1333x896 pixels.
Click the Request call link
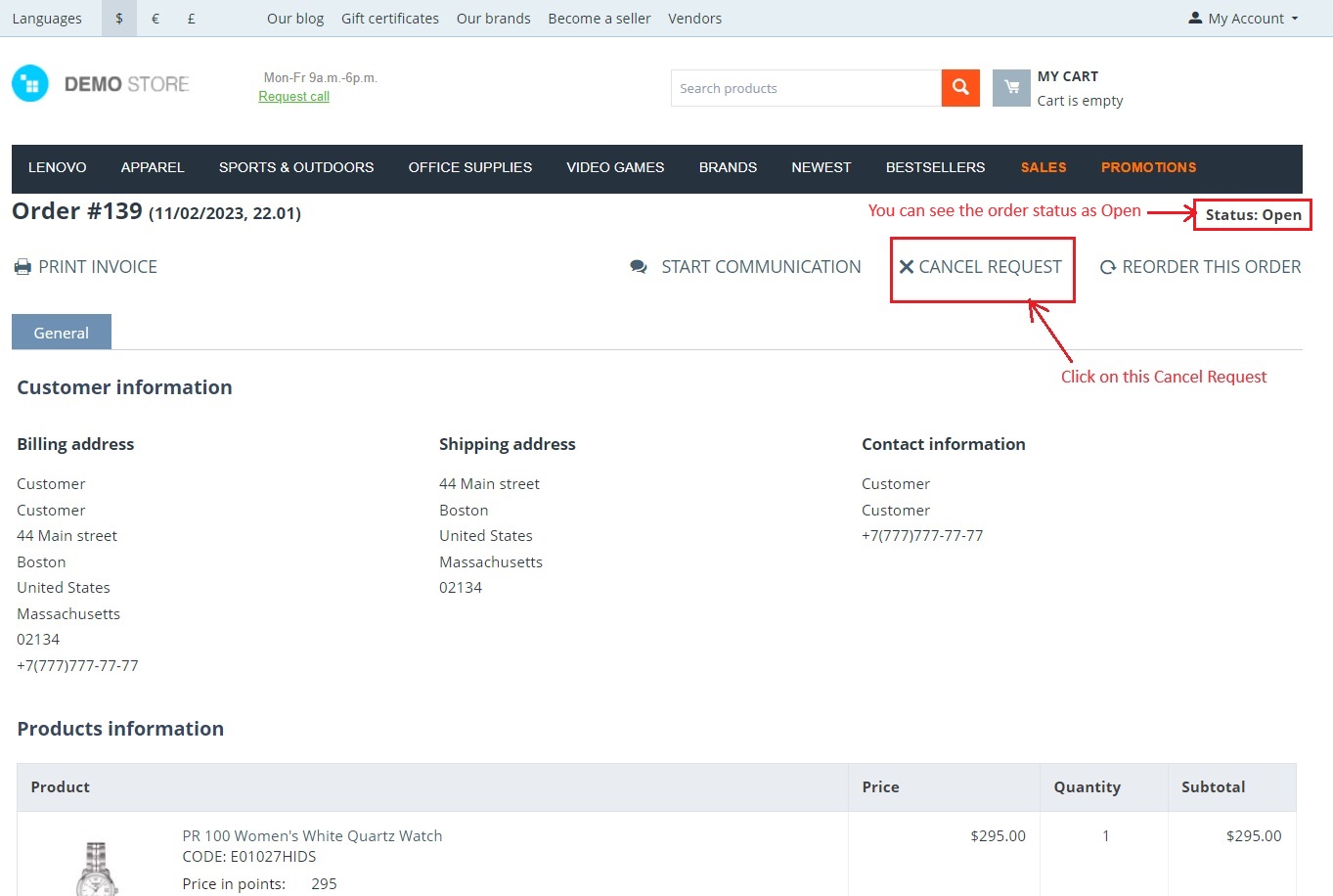293,96
